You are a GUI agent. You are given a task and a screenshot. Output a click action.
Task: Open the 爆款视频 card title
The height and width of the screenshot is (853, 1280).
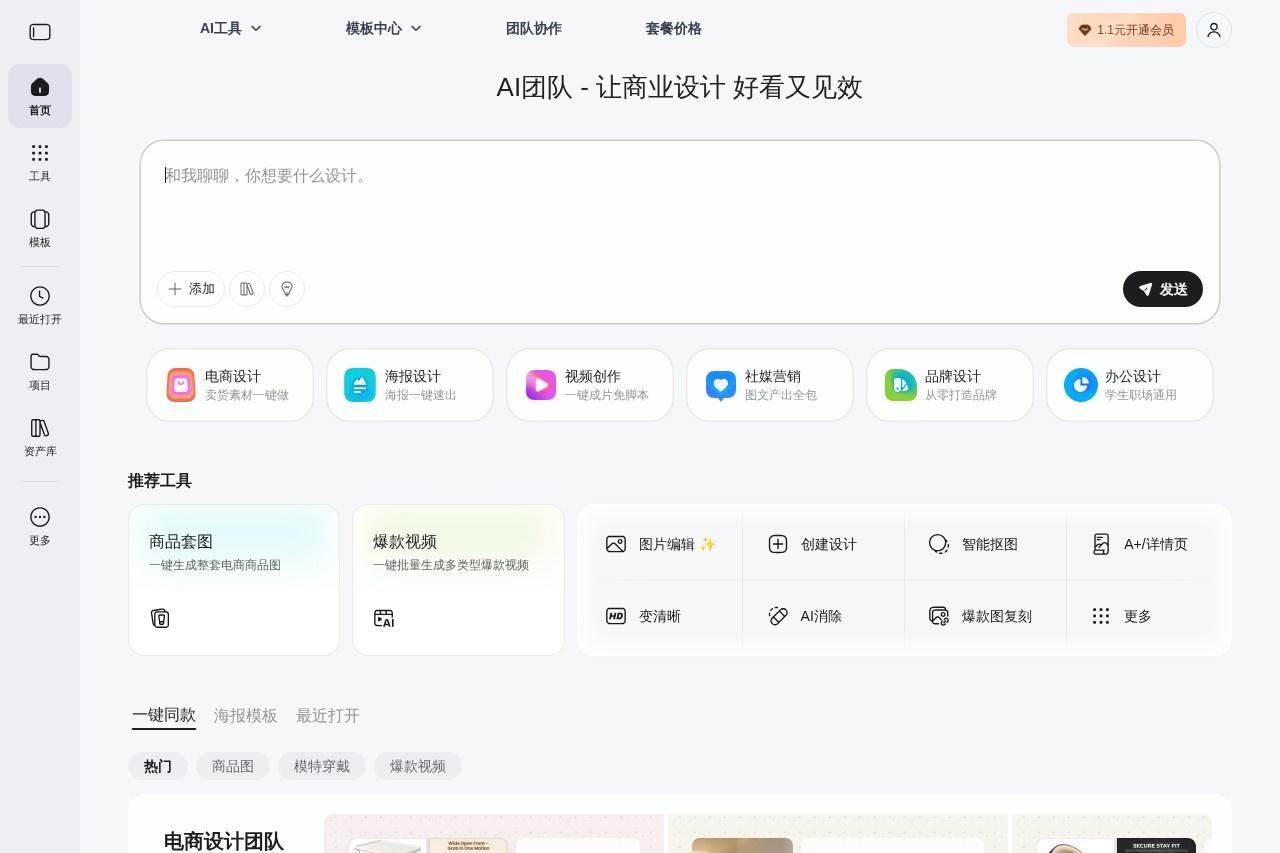405,541
